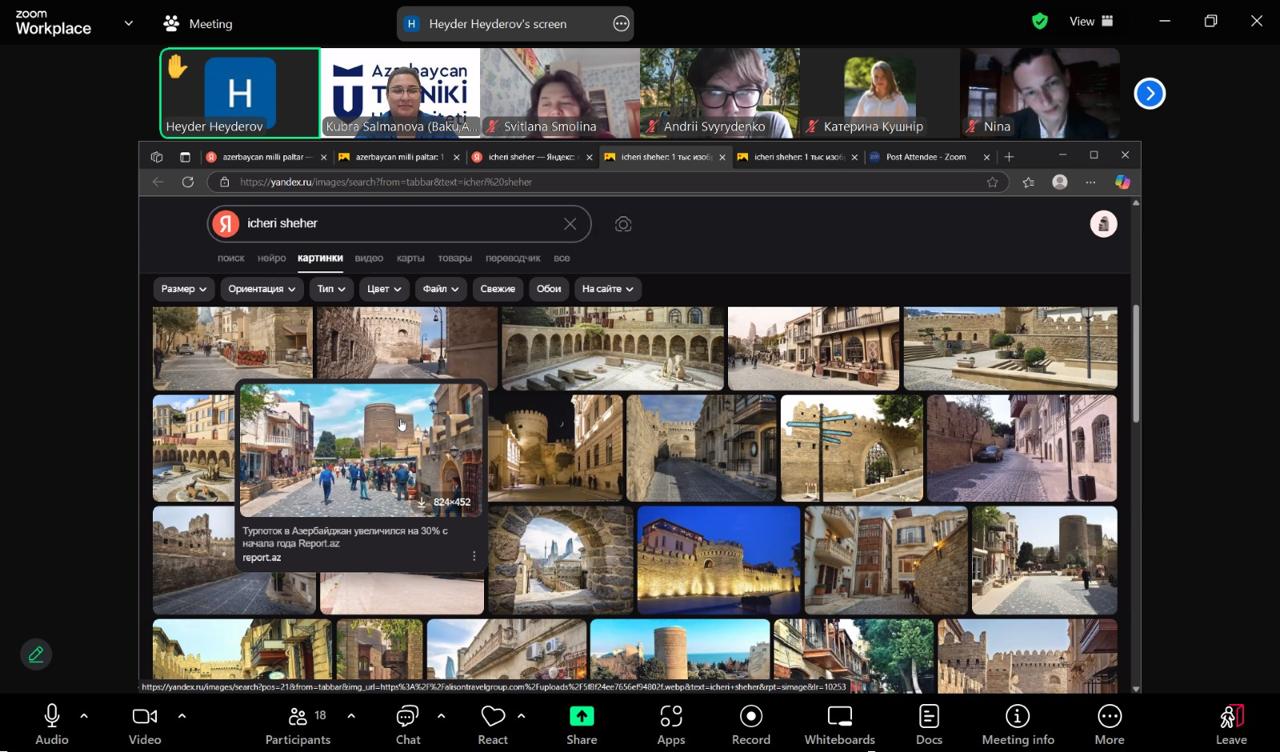
Task: Open Meeting info panel
Action: (1017, 724)
